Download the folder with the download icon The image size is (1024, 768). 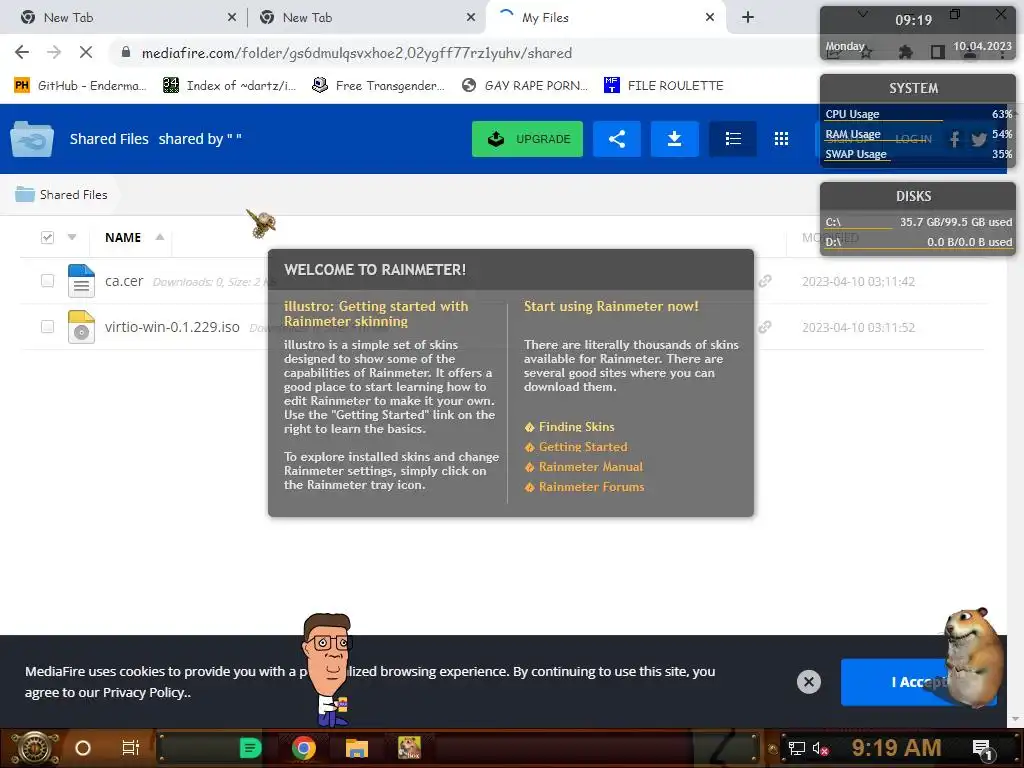[x=675, y=138]
